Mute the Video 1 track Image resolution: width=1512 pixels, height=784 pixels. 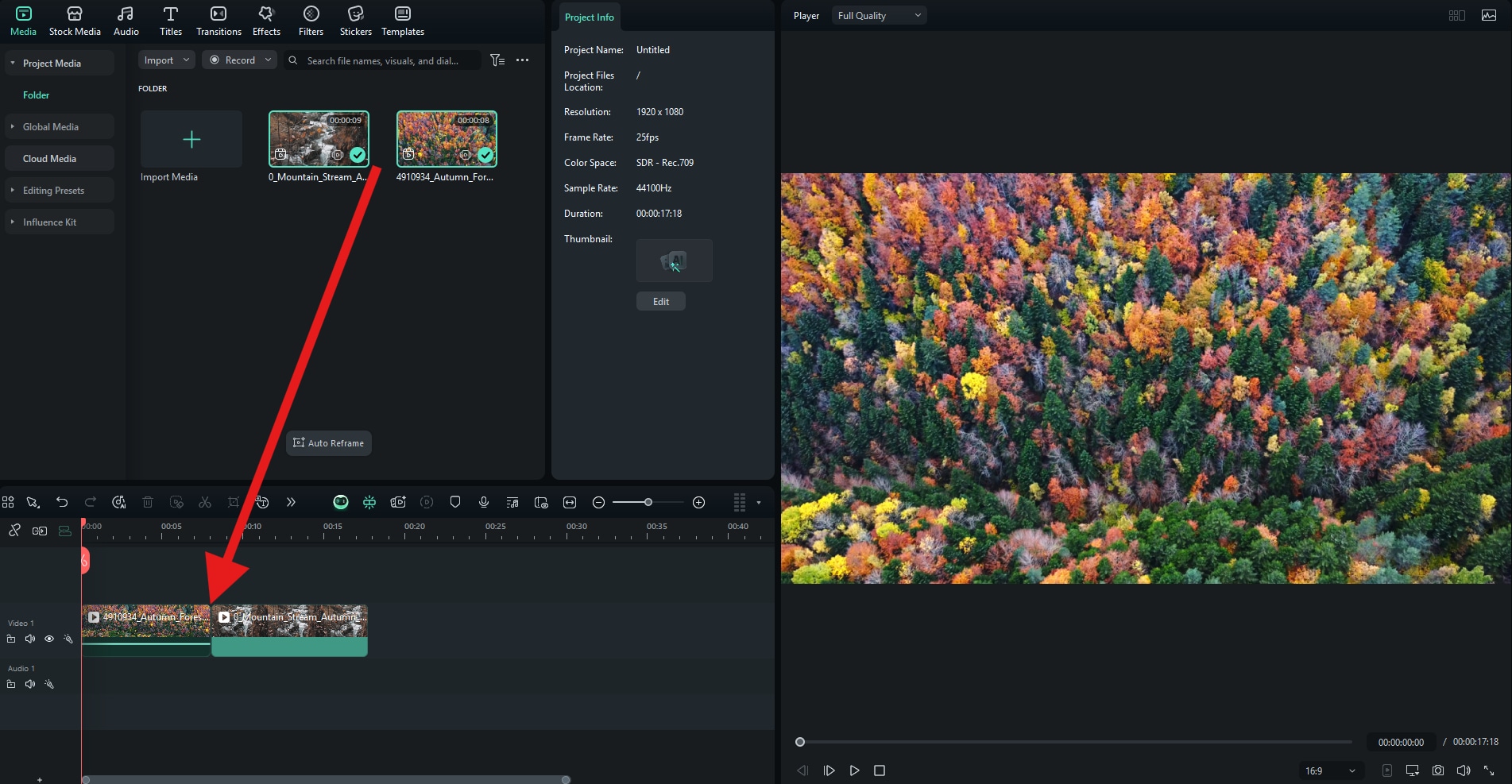click(x=30, y=639)
